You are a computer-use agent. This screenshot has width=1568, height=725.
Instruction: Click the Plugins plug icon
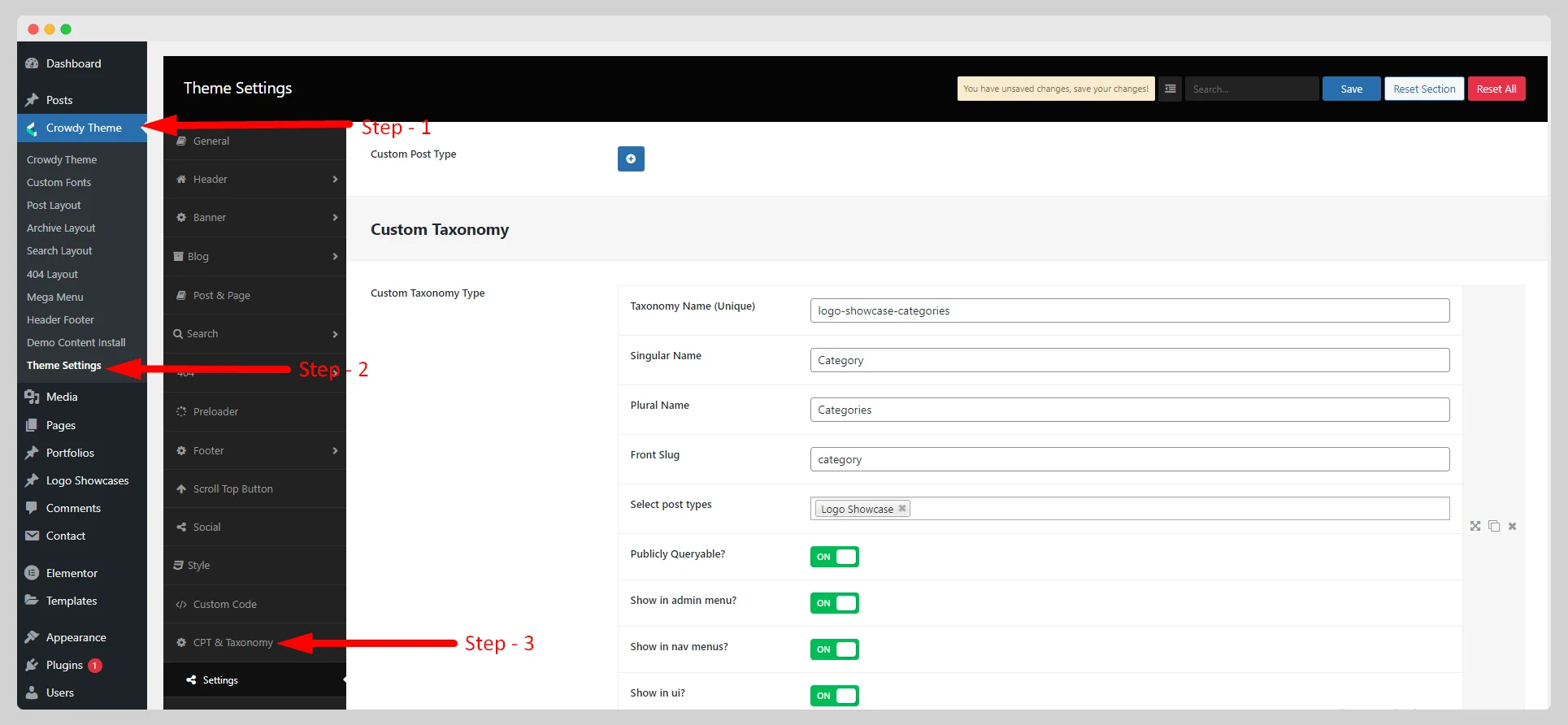pyautogui.click(x=32, y=665)
